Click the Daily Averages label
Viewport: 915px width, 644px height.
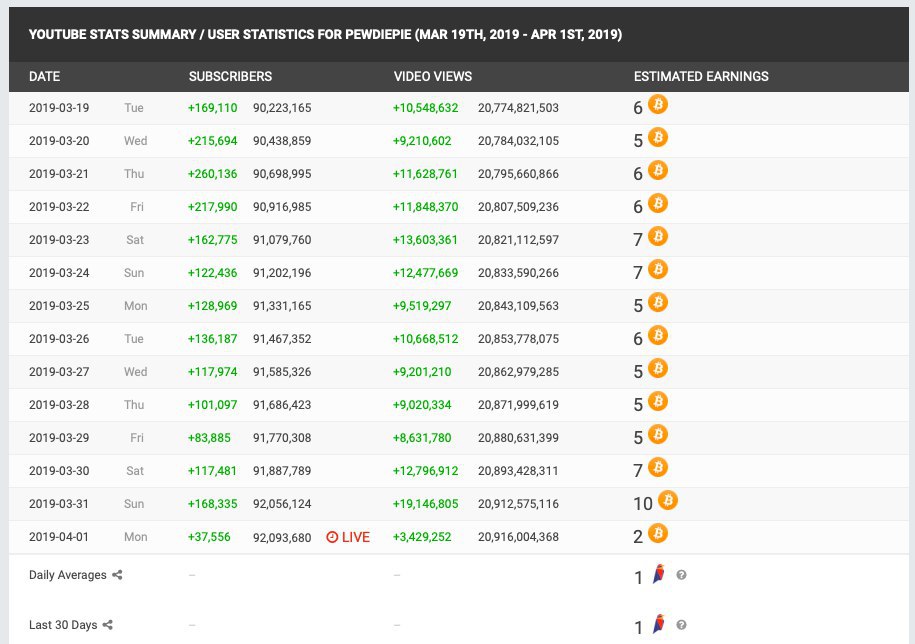(x=68, y=575)
